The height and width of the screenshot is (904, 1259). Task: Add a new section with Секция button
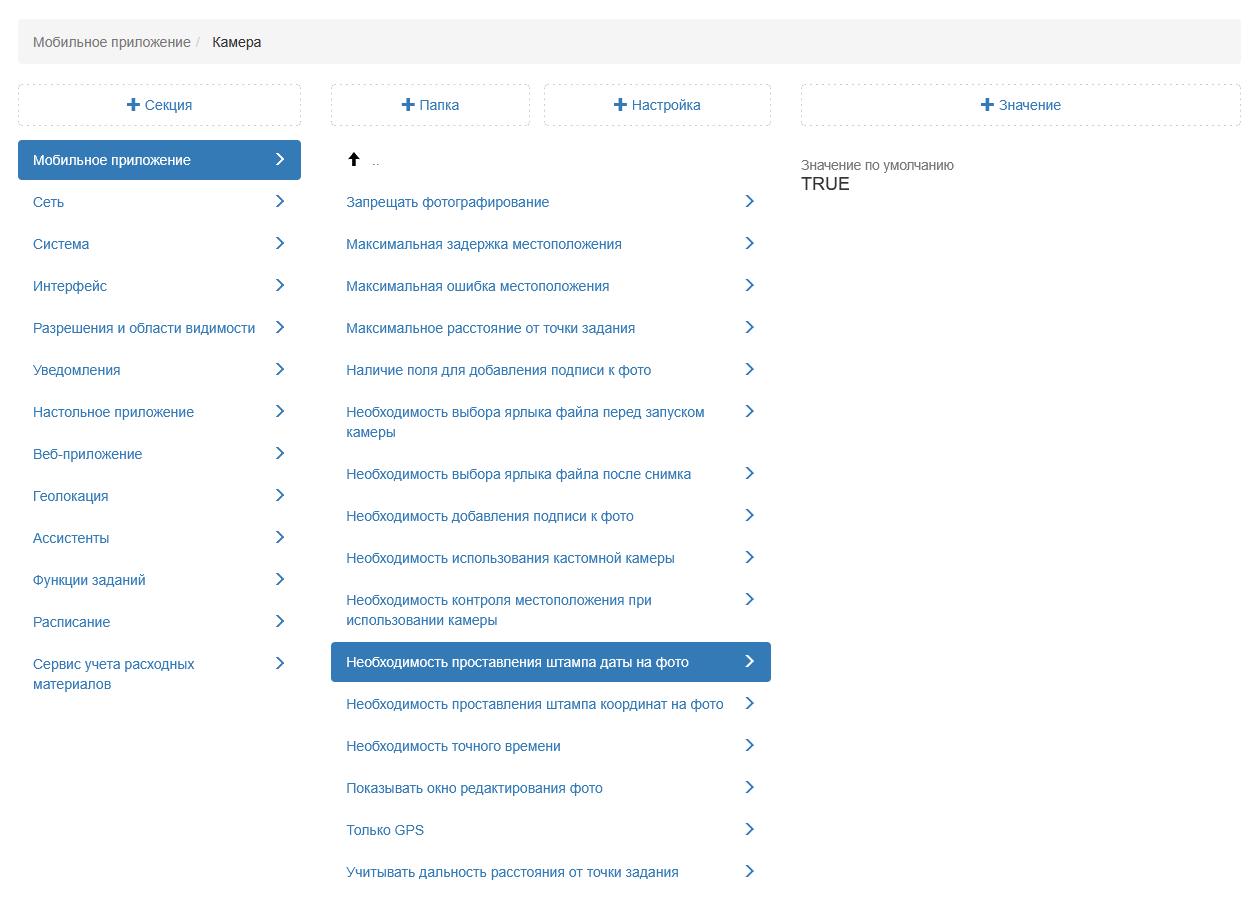coord(159,105)
